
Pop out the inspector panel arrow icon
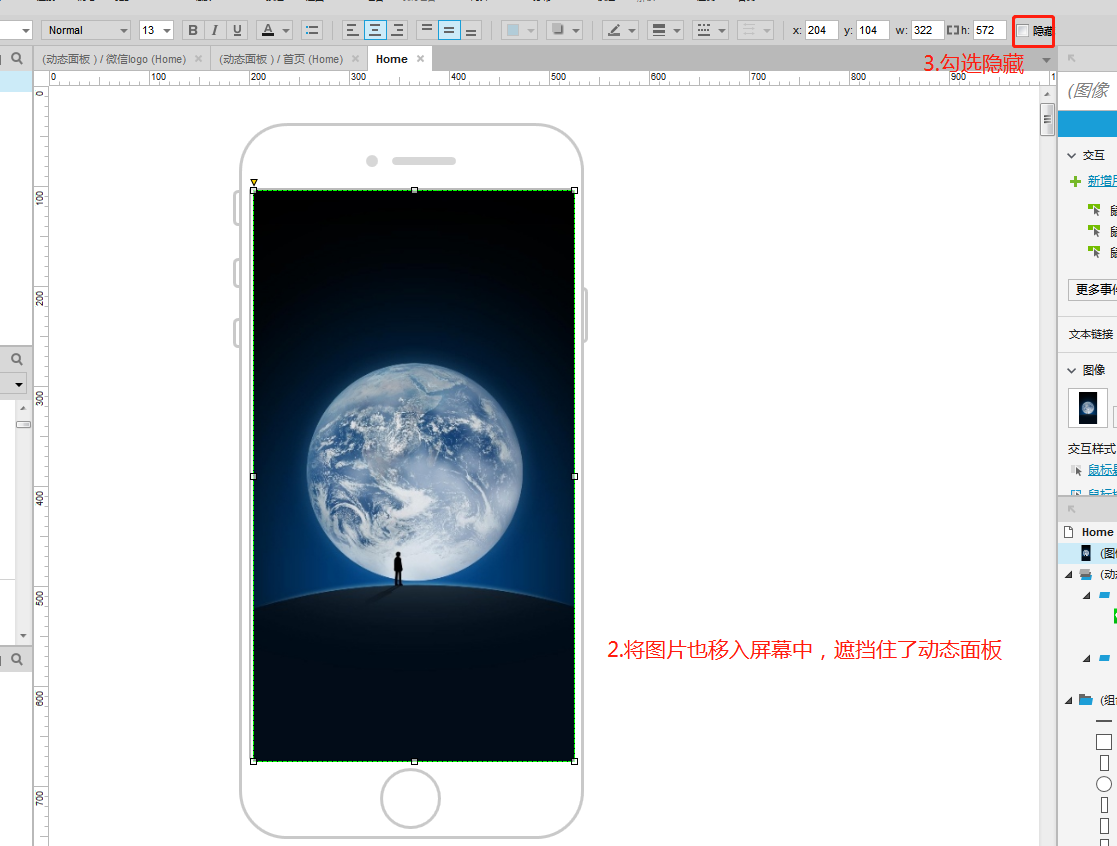[x=1071, y=58]
